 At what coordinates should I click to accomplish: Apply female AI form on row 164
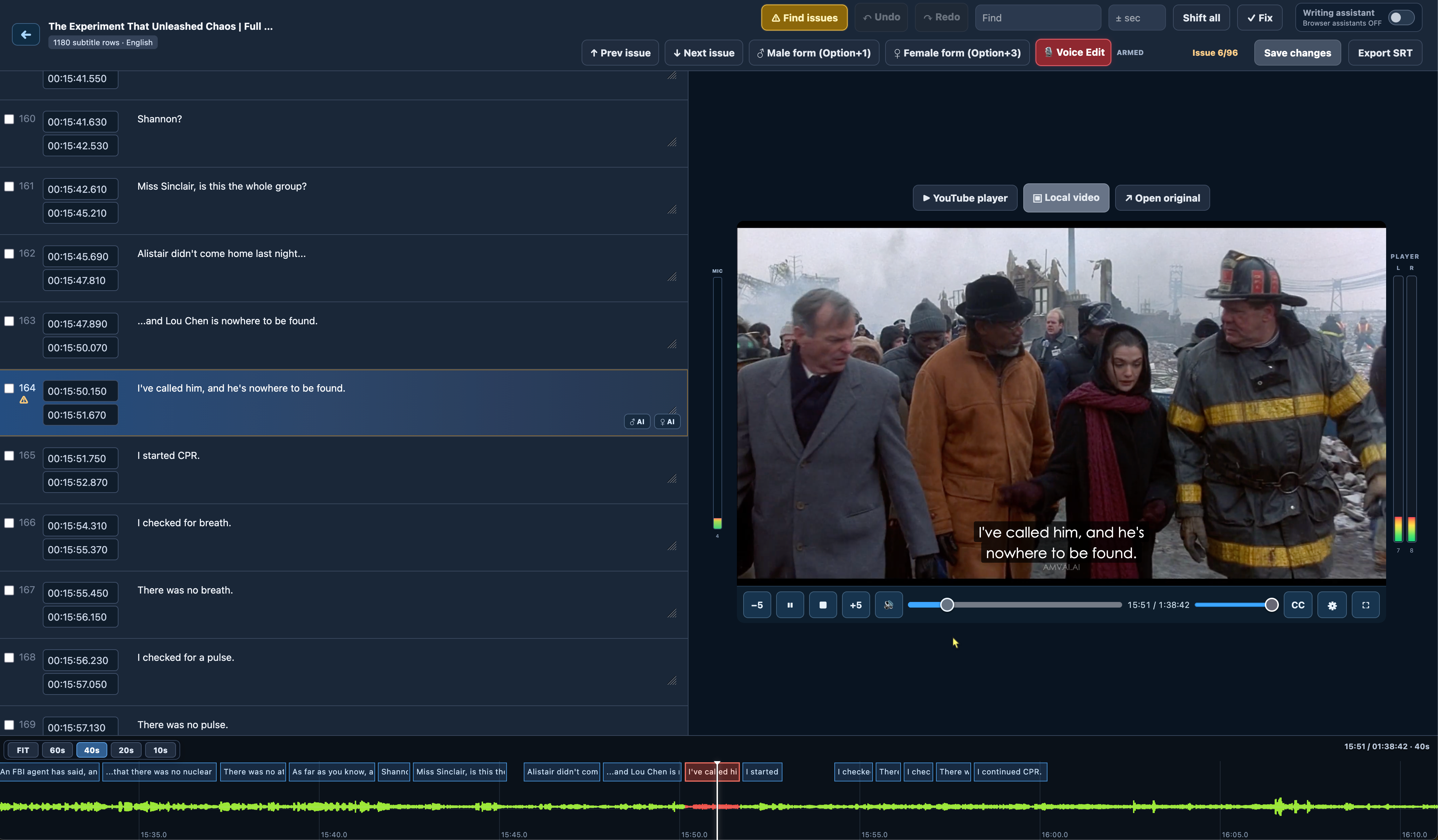pyautogui.click(x=667, y=422)
